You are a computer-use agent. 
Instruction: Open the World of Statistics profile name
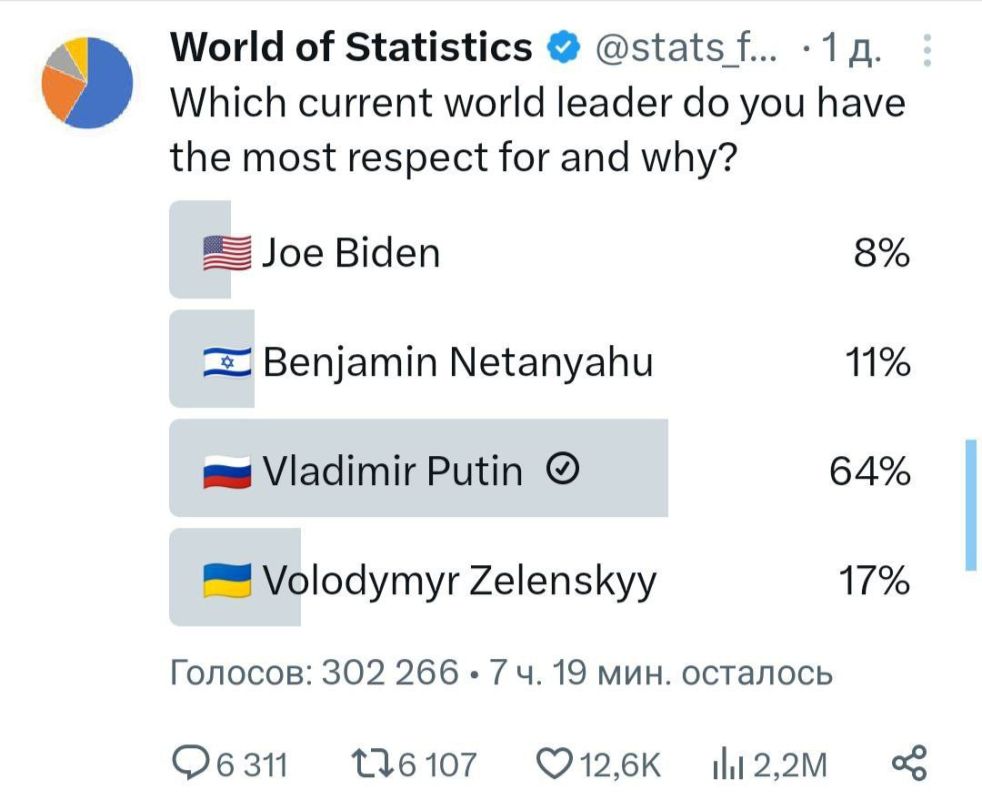click(x=349, y=47)
